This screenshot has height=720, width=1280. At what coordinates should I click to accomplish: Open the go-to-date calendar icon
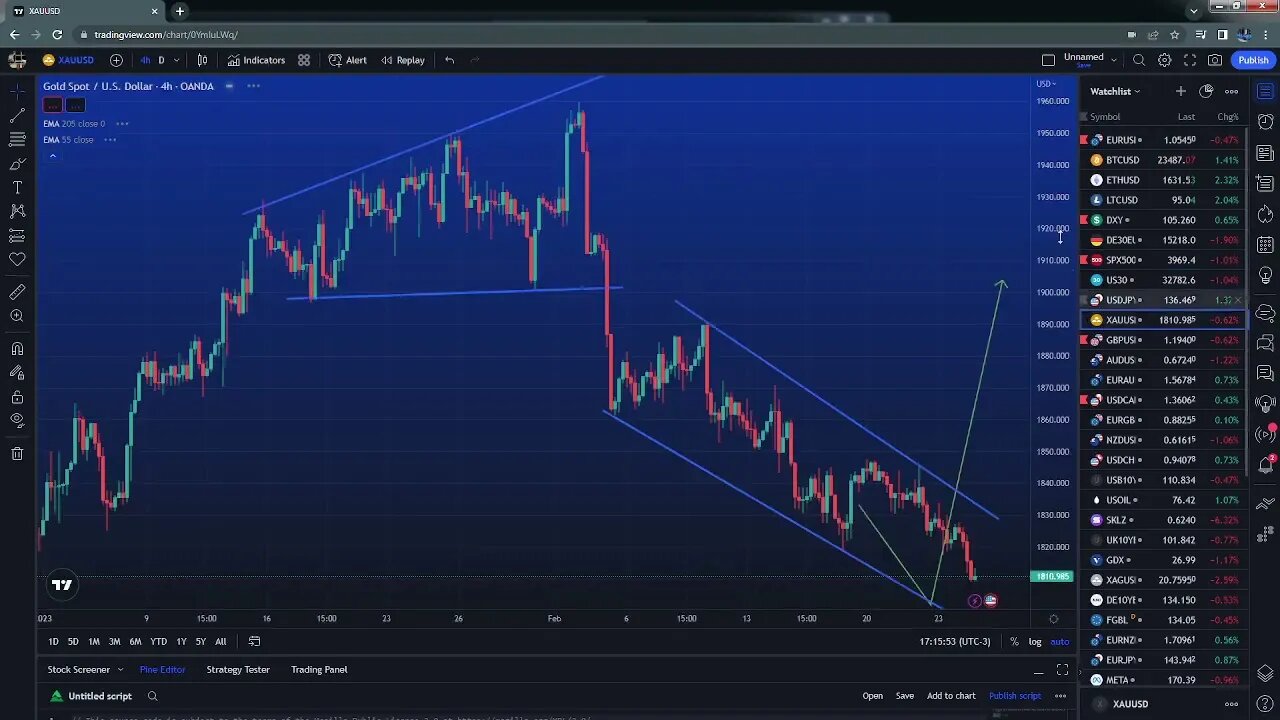pyautogui.click(x=254, y=641)
